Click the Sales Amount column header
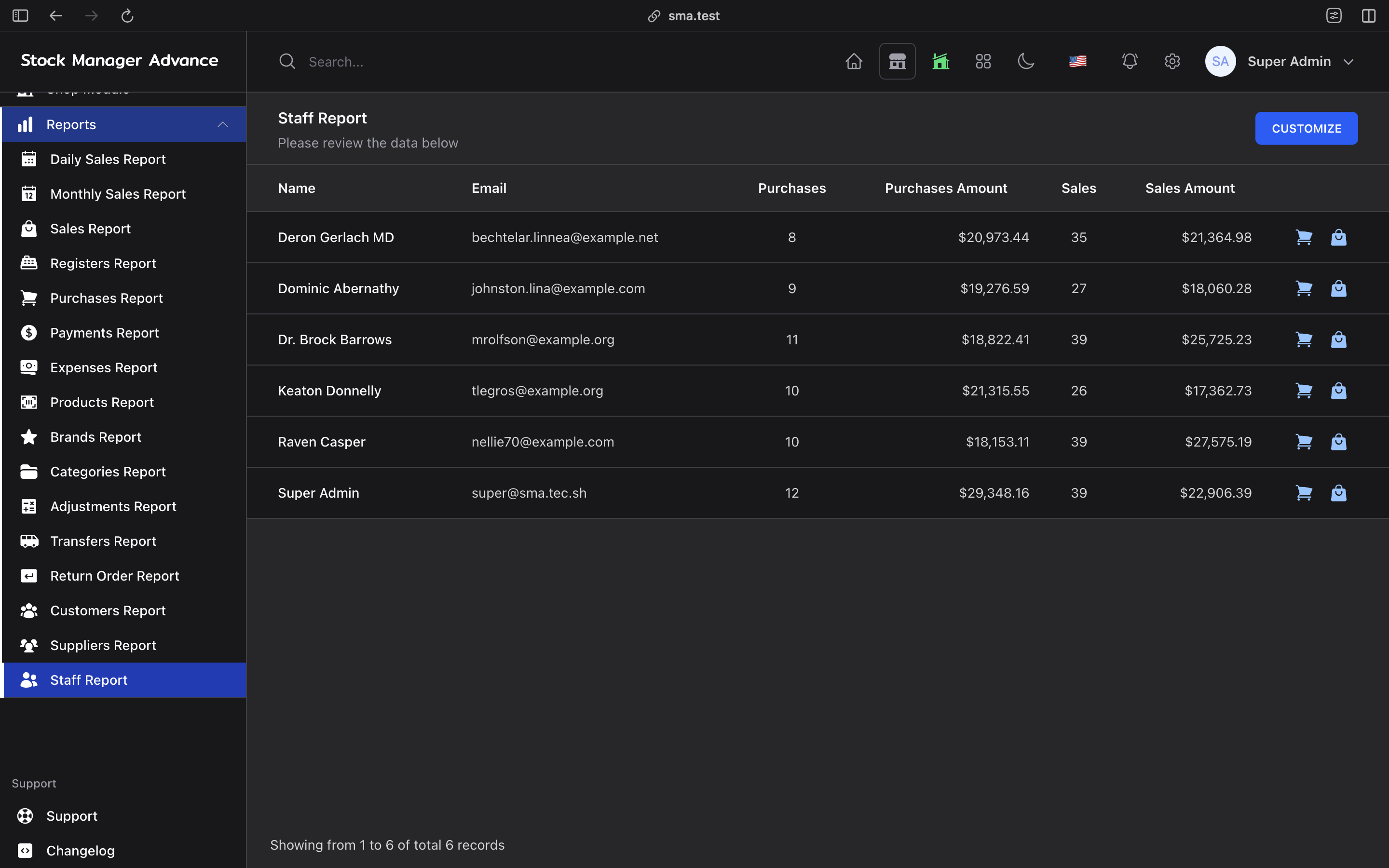Screen dimensions: 1389x868 (x=1189, y=188)
